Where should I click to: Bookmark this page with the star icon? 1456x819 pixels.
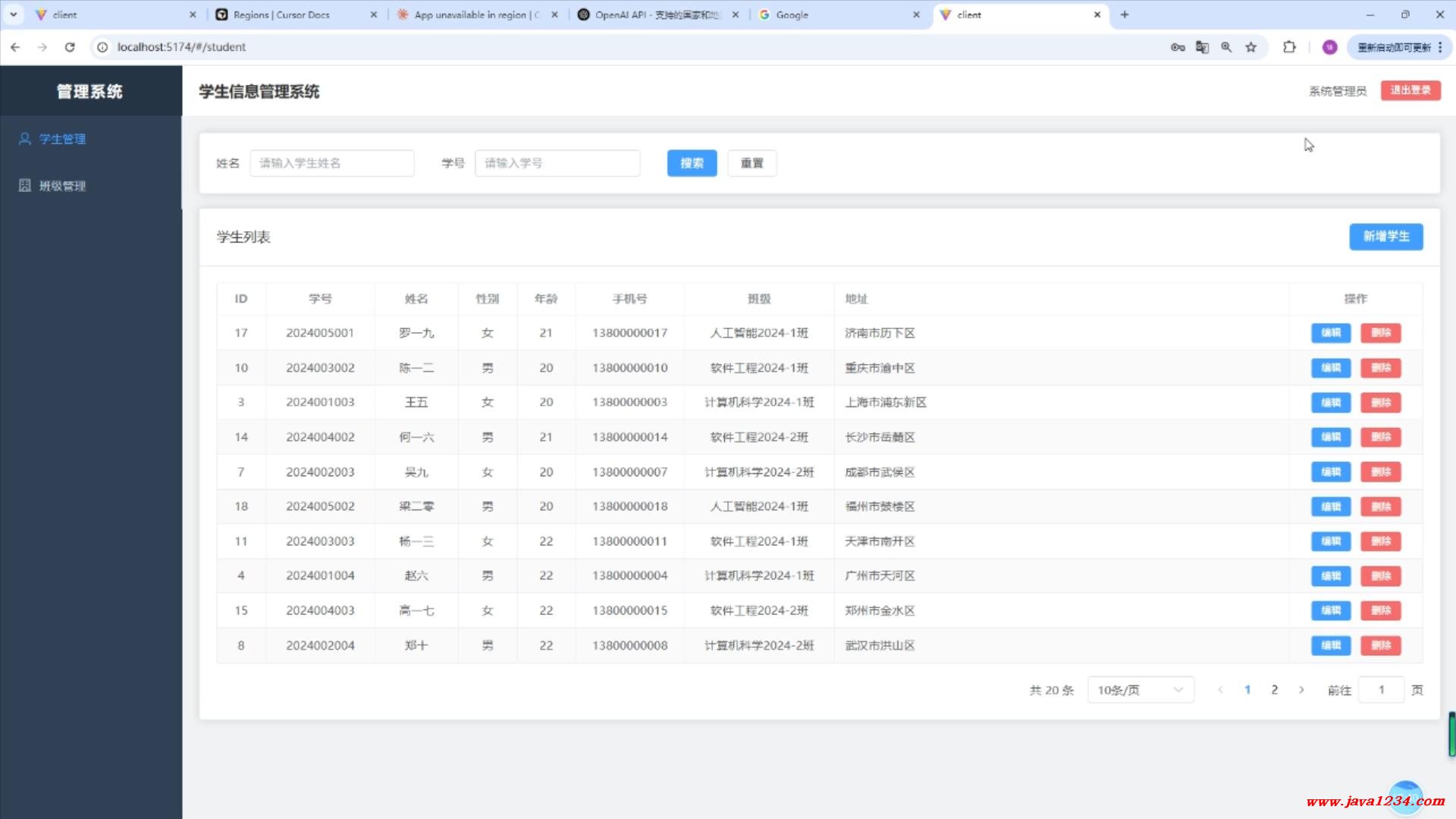1251,47
